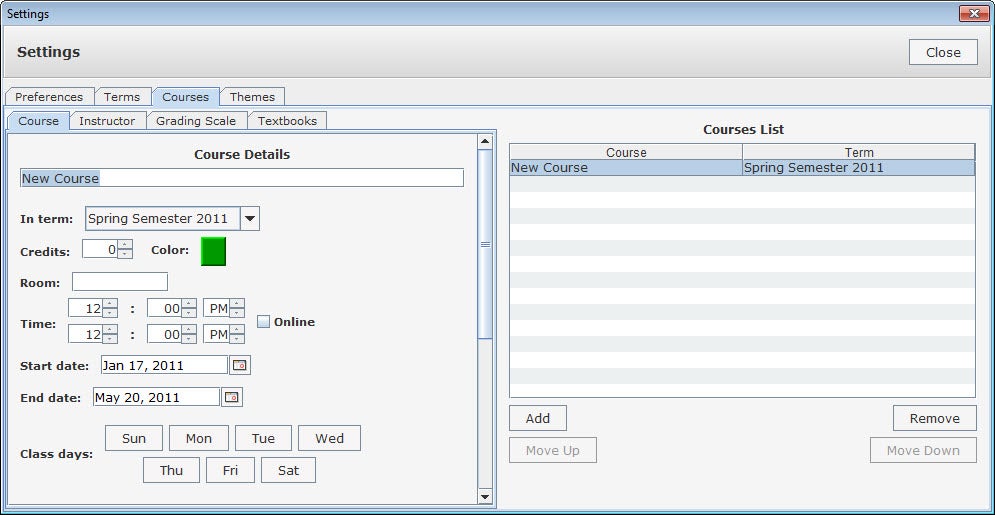Click the Start date field
Screen dimensions: 995x515
pyautogui.click(x=164, y=365)
